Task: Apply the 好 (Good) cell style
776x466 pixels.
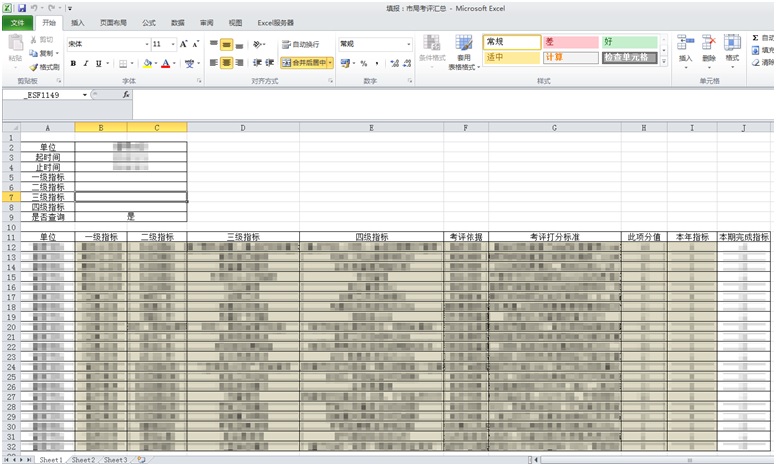Action: [x=629, y=42]
